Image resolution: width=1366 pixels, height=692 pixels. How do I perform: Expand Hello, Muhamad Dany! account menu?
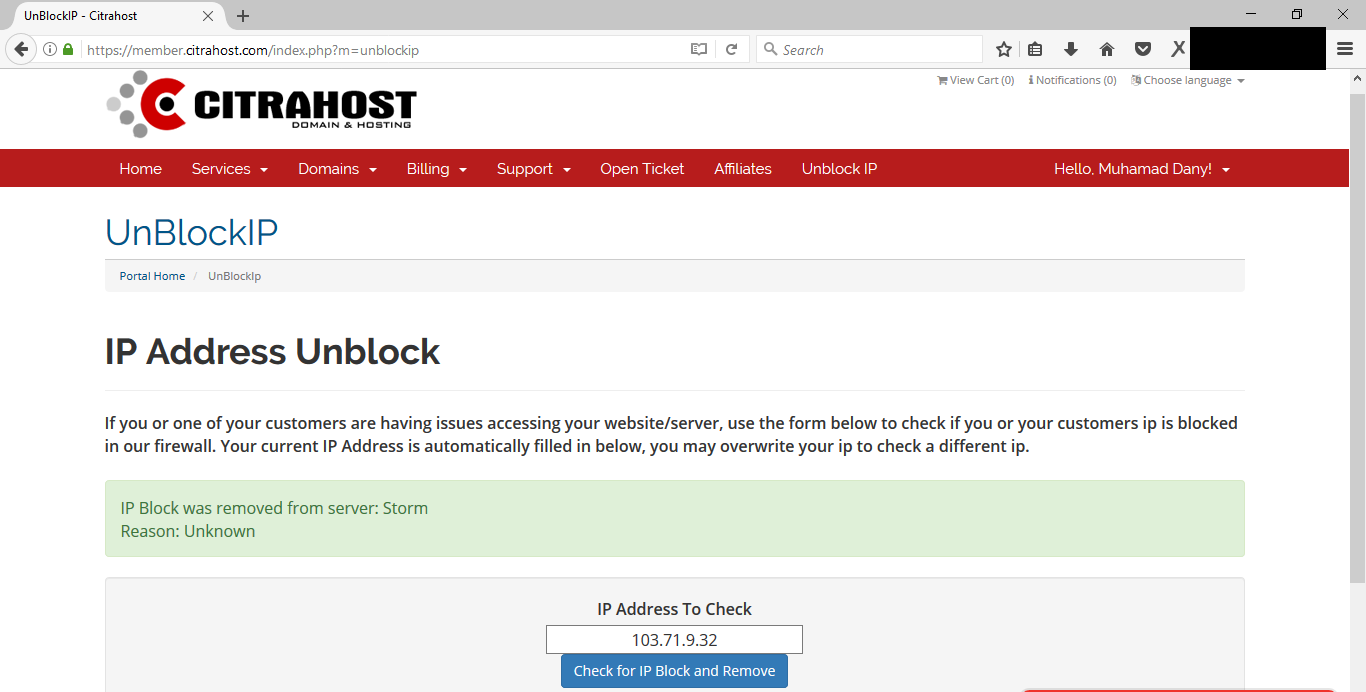tap(1142, 169)
